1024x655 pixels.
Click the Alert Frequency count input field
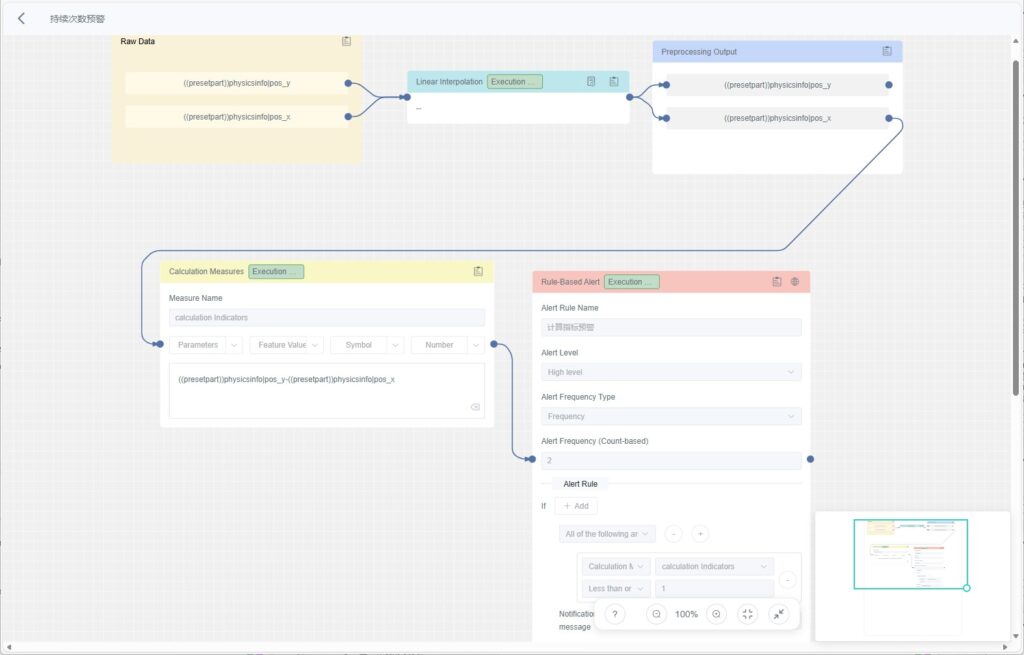pos(671,461)
